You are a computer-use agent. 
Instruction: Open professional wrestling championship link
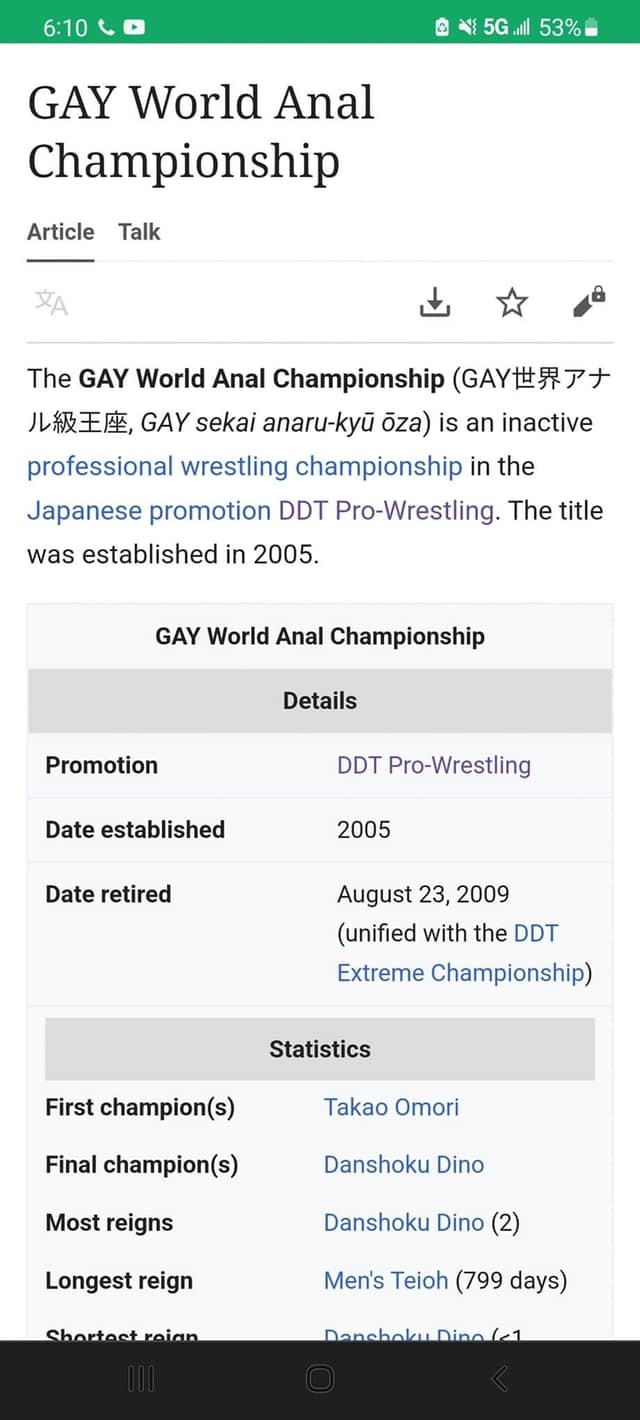coord(244,466)
